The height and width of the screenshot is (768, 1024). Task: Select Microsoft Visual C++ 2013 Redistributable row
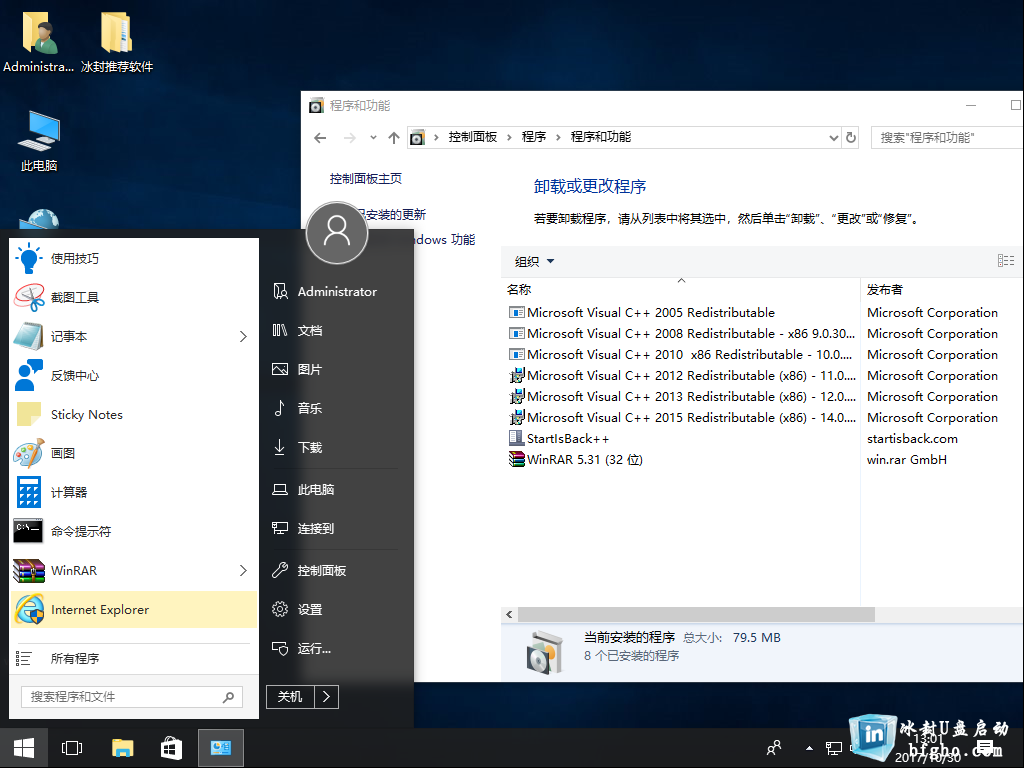682,396
